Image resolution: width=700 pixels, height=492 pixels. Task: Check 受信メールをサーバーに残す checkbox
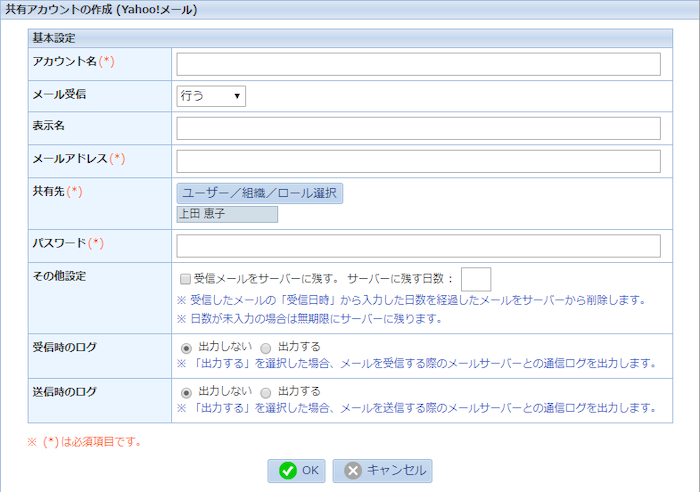point(185,279)
